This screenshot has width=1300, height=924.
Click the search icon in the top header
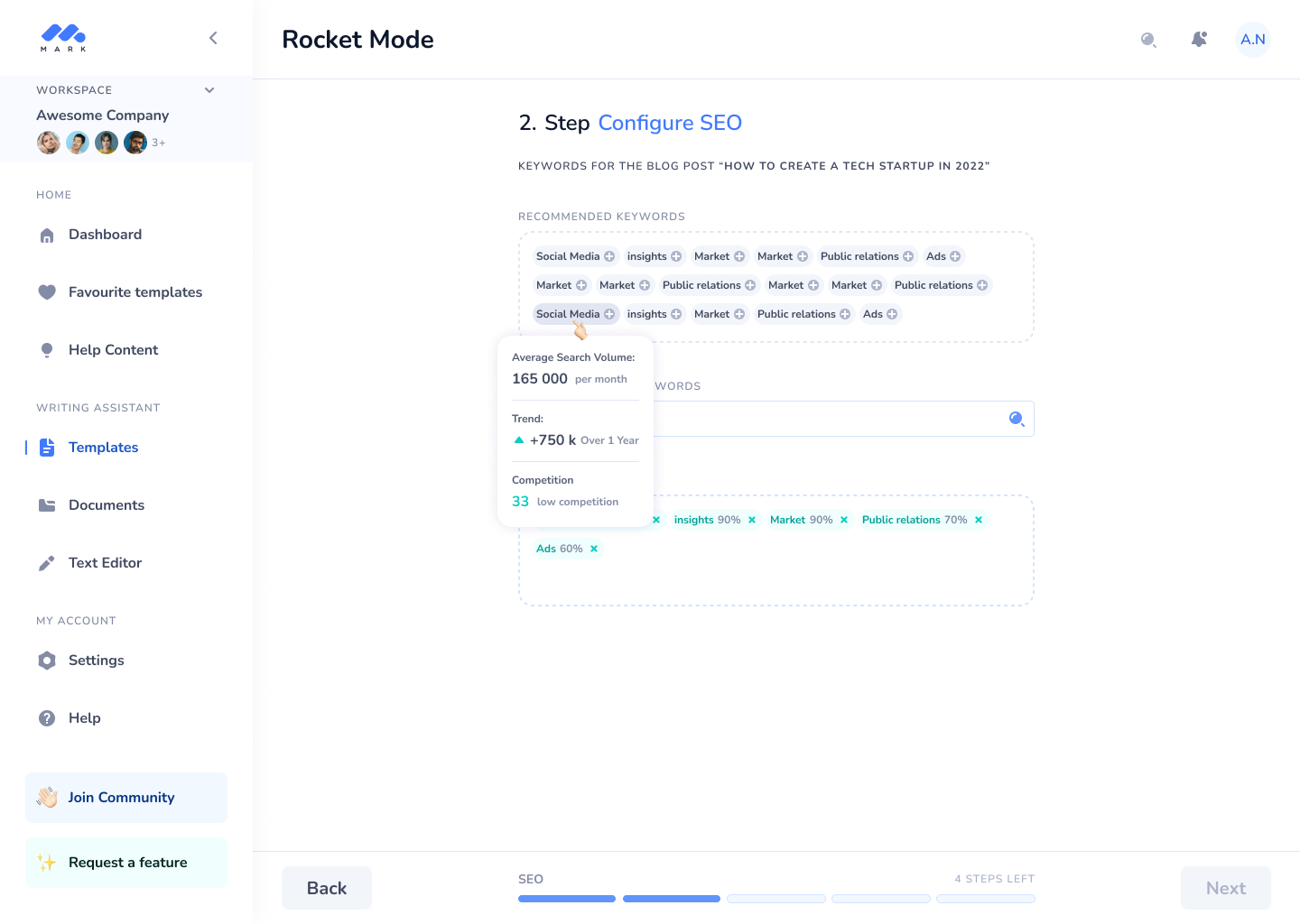(1148, 40)
